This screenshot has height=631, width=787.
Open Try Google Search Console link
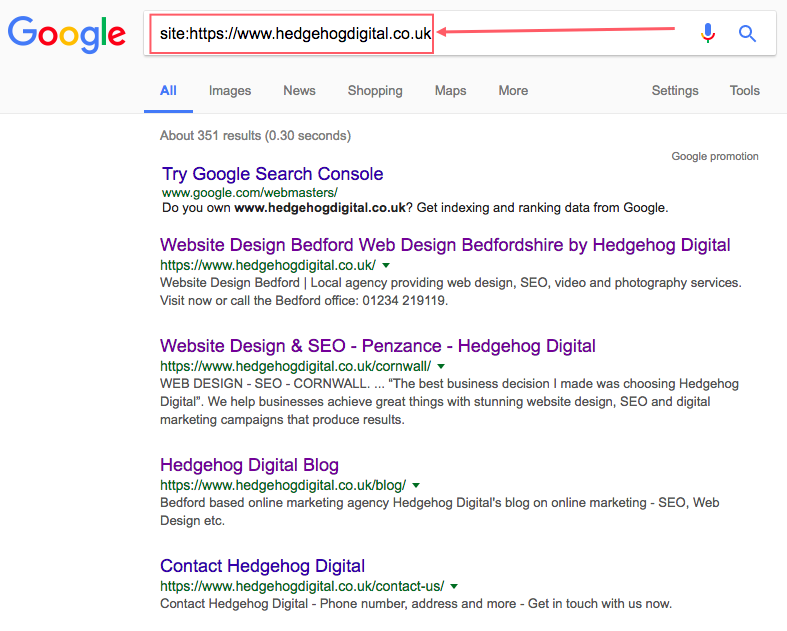(x=273, y=174)
